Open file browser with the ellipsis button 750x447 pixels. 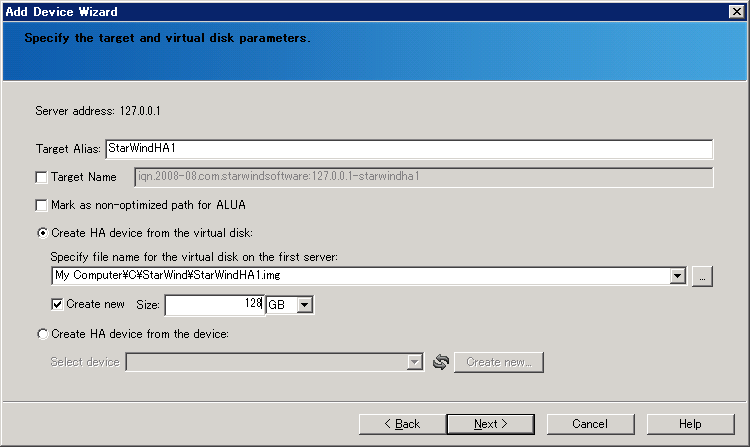coord(702,276)
